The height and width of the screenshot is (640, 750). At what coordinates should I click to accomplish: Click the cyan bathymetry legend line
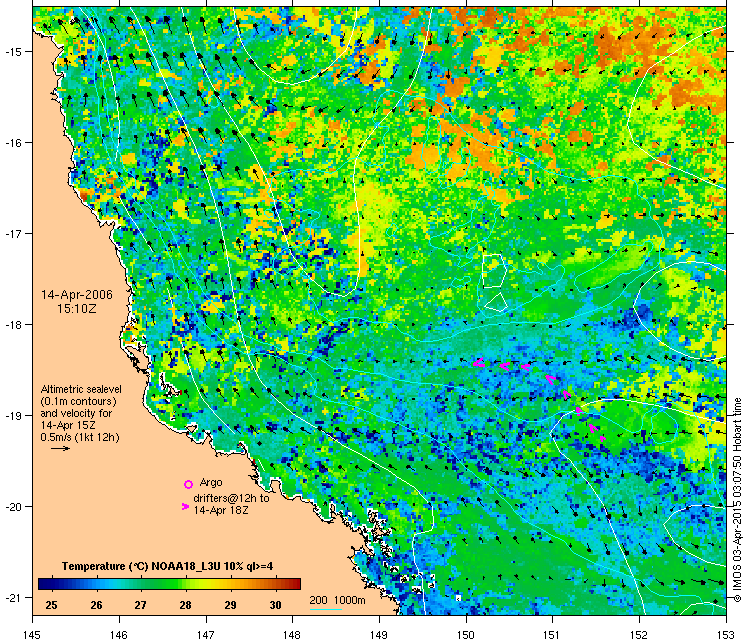pyautogui.click(x=326, y=609)
